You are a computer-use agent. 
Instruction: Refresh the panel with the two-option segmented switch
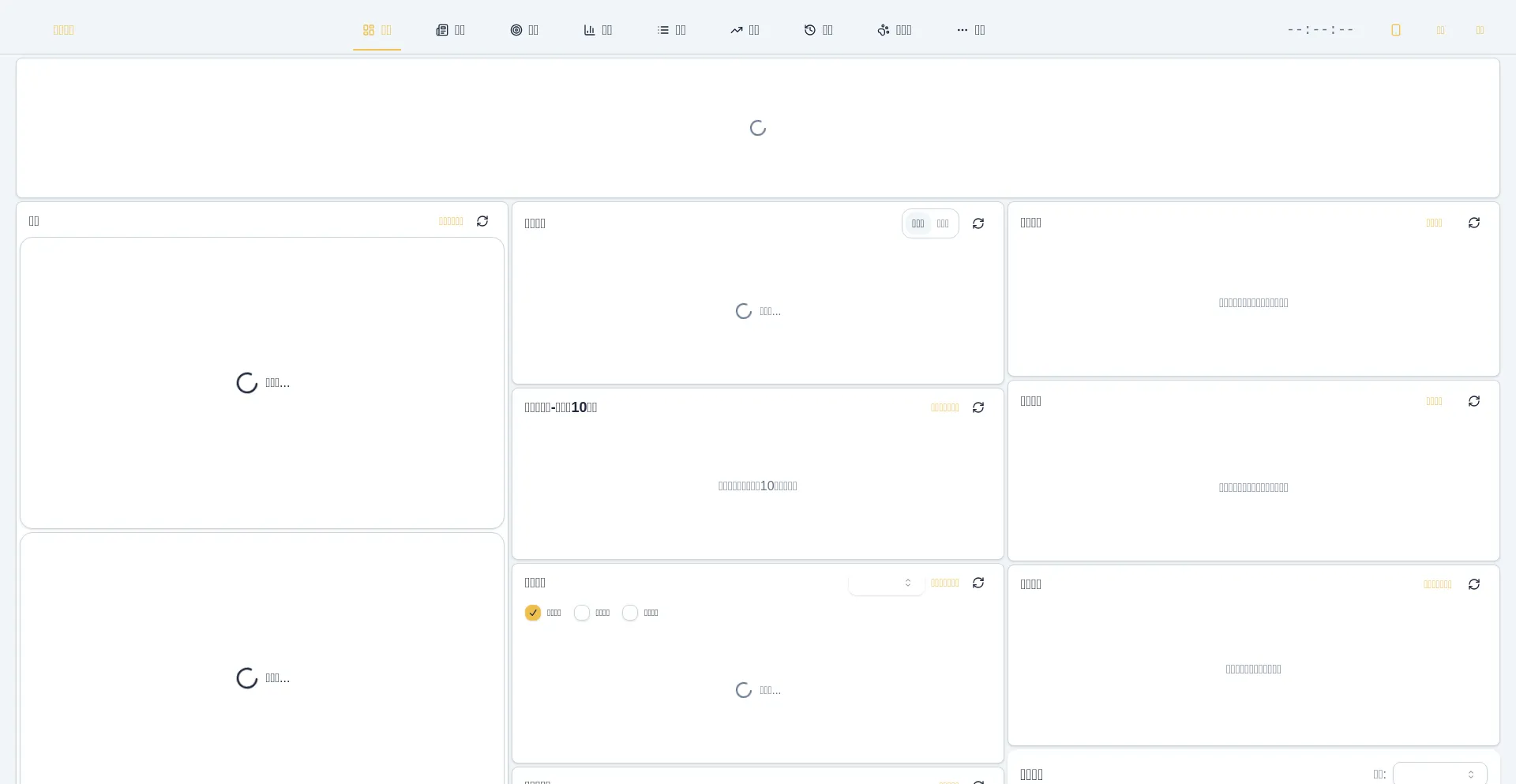point(978,223)
